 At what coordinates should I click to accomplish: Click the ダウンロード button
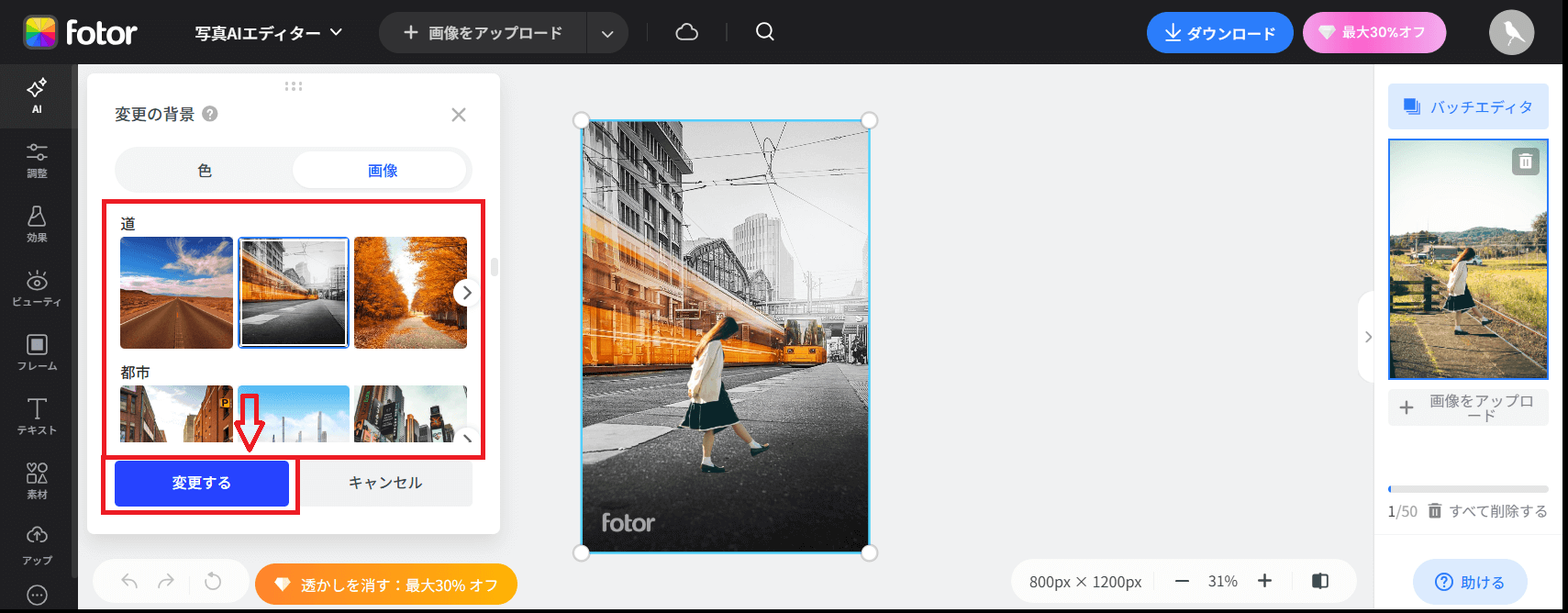click(x=1219, y=33)
